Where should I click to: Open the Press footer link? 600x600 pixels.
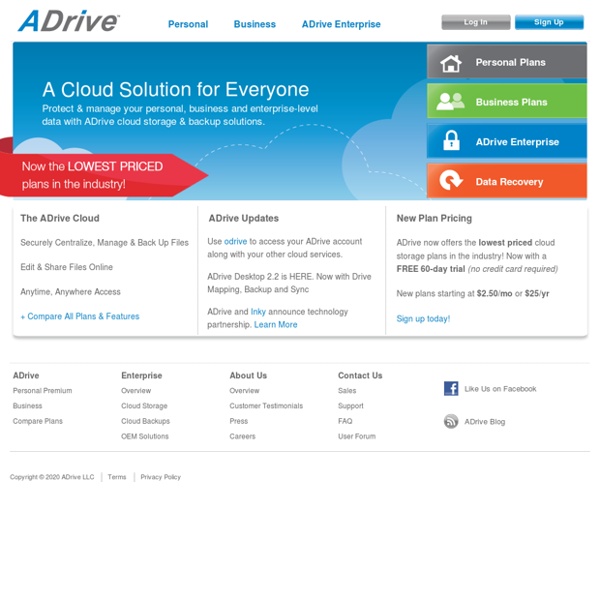point(239,421)
